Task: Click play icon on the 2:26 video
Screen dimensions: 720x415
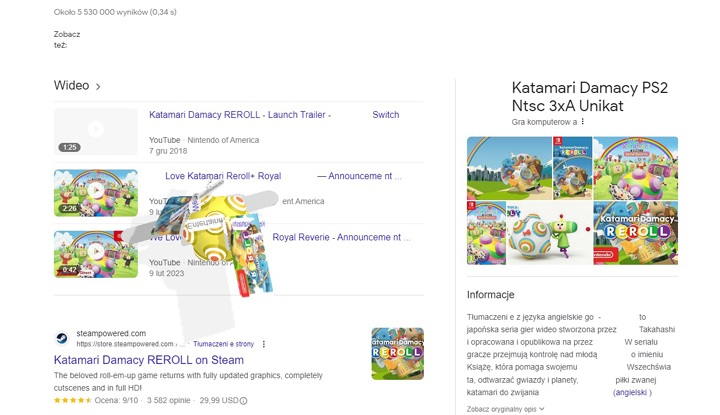Action: click(95, 190)
